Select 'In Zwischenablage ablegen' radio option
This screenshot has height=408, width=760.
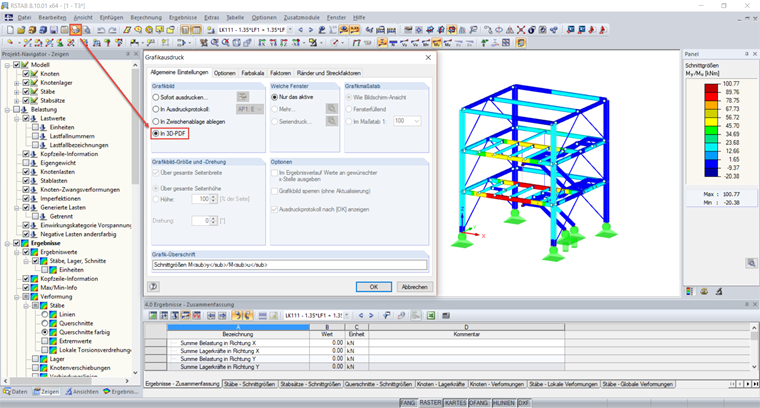(156, 122)
